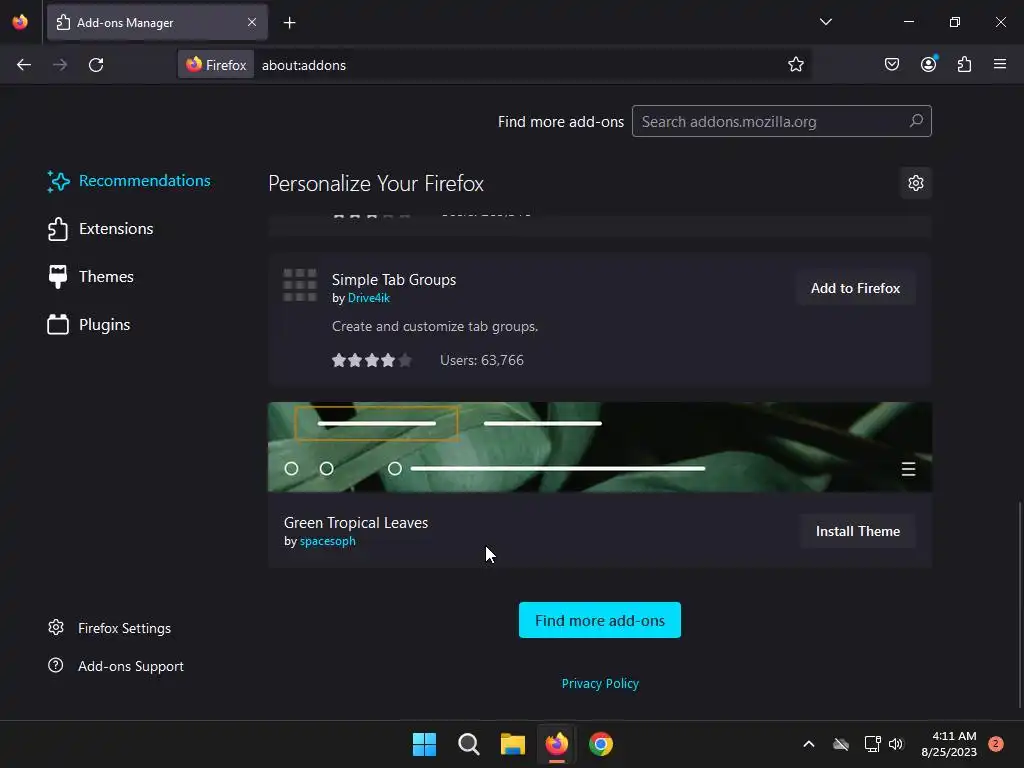Screen dimensions: 1024x768
Task: Open the Save to Pocket icon
Action: [891, 65]
